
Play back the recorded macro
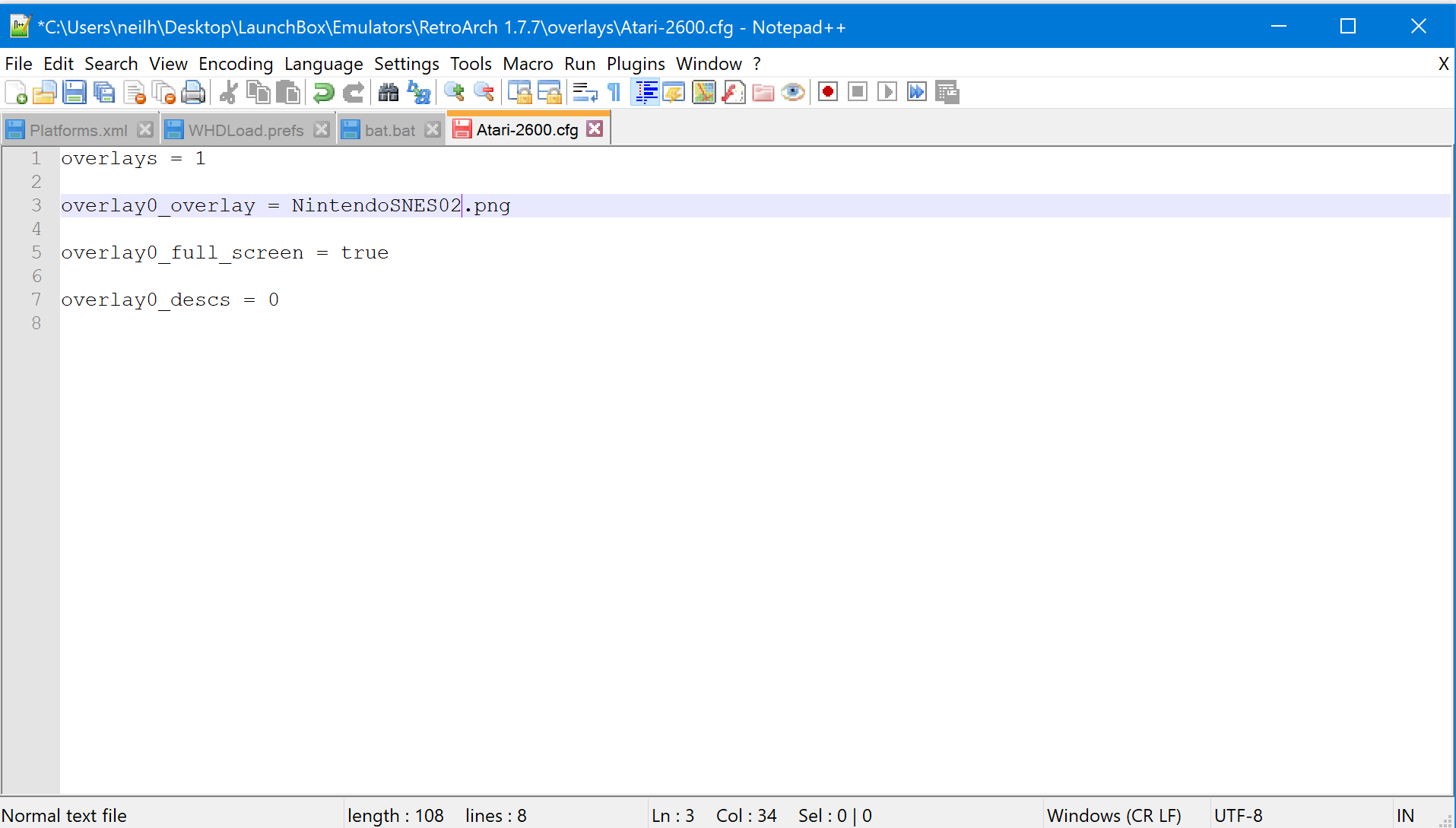point(887,92)
